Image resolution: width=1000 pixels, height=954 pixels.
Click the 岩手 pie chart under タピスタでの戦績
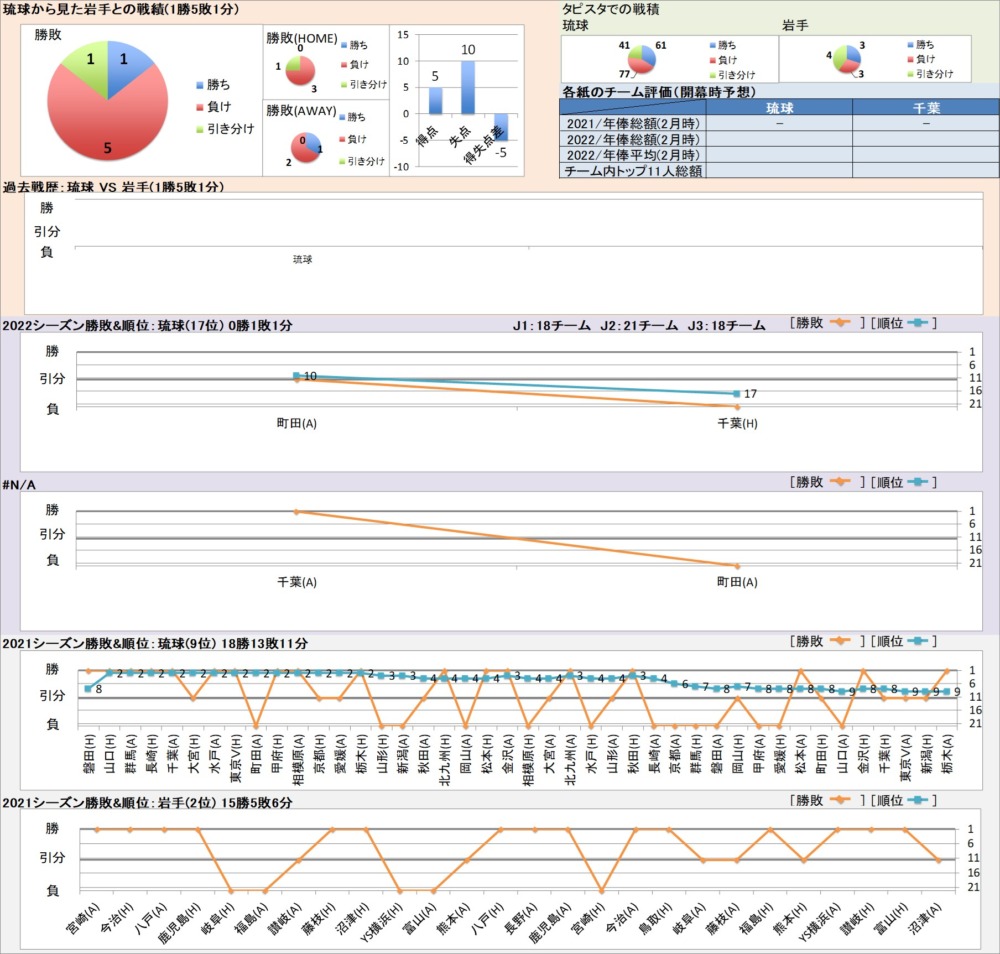point(847,59)
